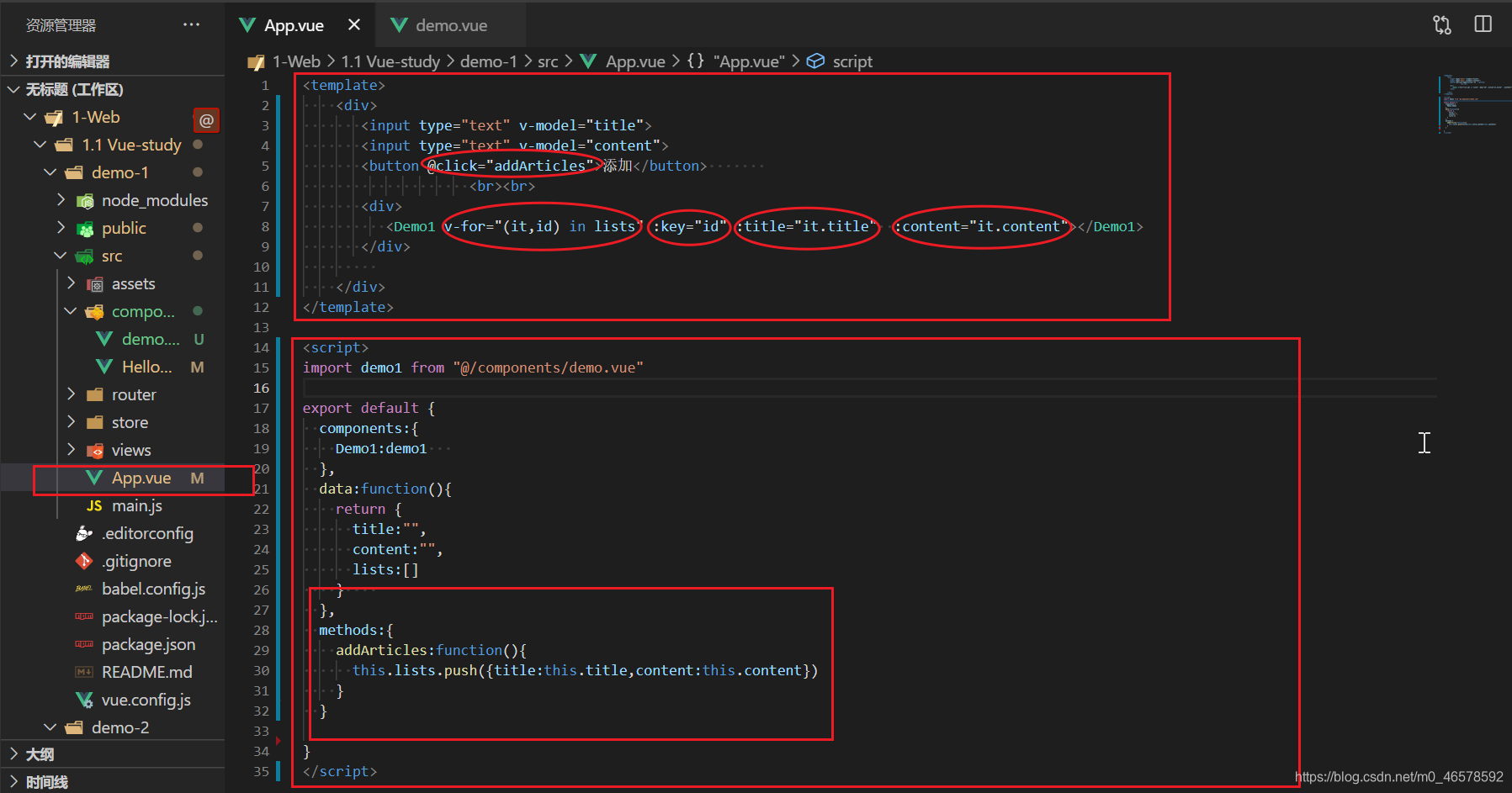
Task: Click the 1-Web folder icon
Action: pos(54,118)
